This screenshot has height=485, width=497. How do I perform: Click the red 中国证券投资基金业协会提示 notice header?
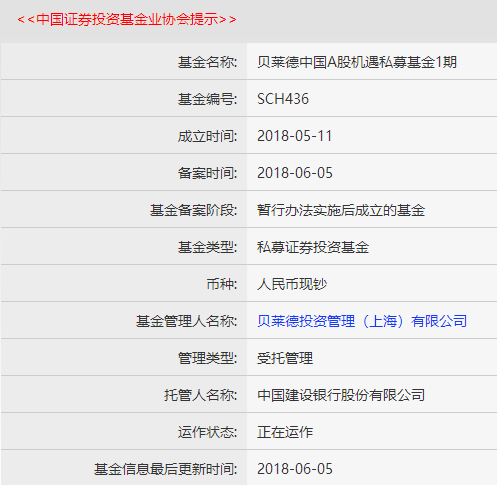point(127,19)
